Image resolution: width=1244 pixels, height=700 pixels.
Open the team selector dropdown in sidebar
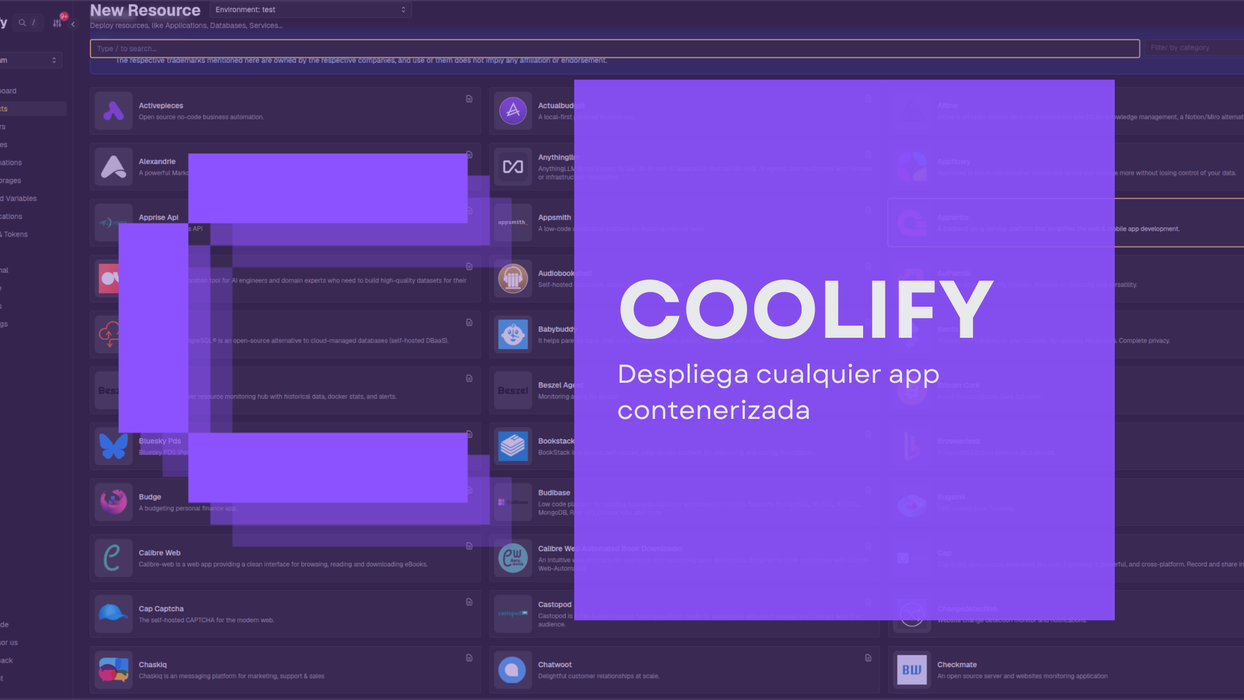pos(31,60)
